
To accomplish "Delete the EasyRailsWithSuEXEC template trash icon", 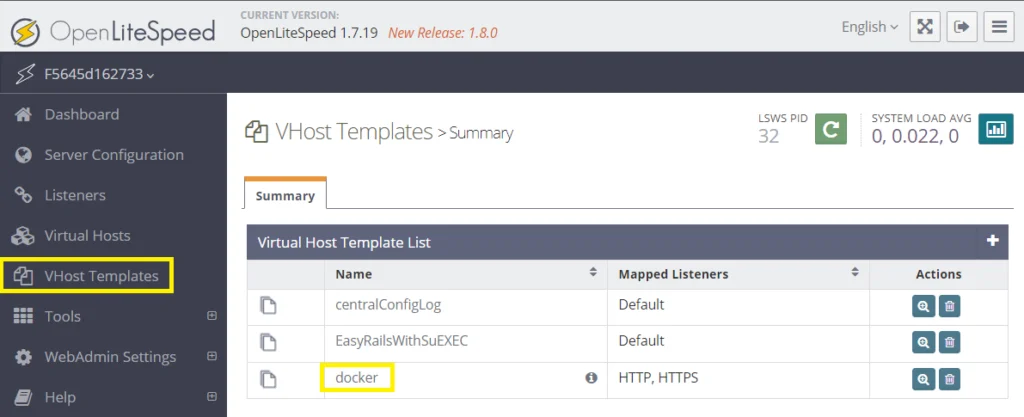I will pyautogui.click(x=950, y=342).
